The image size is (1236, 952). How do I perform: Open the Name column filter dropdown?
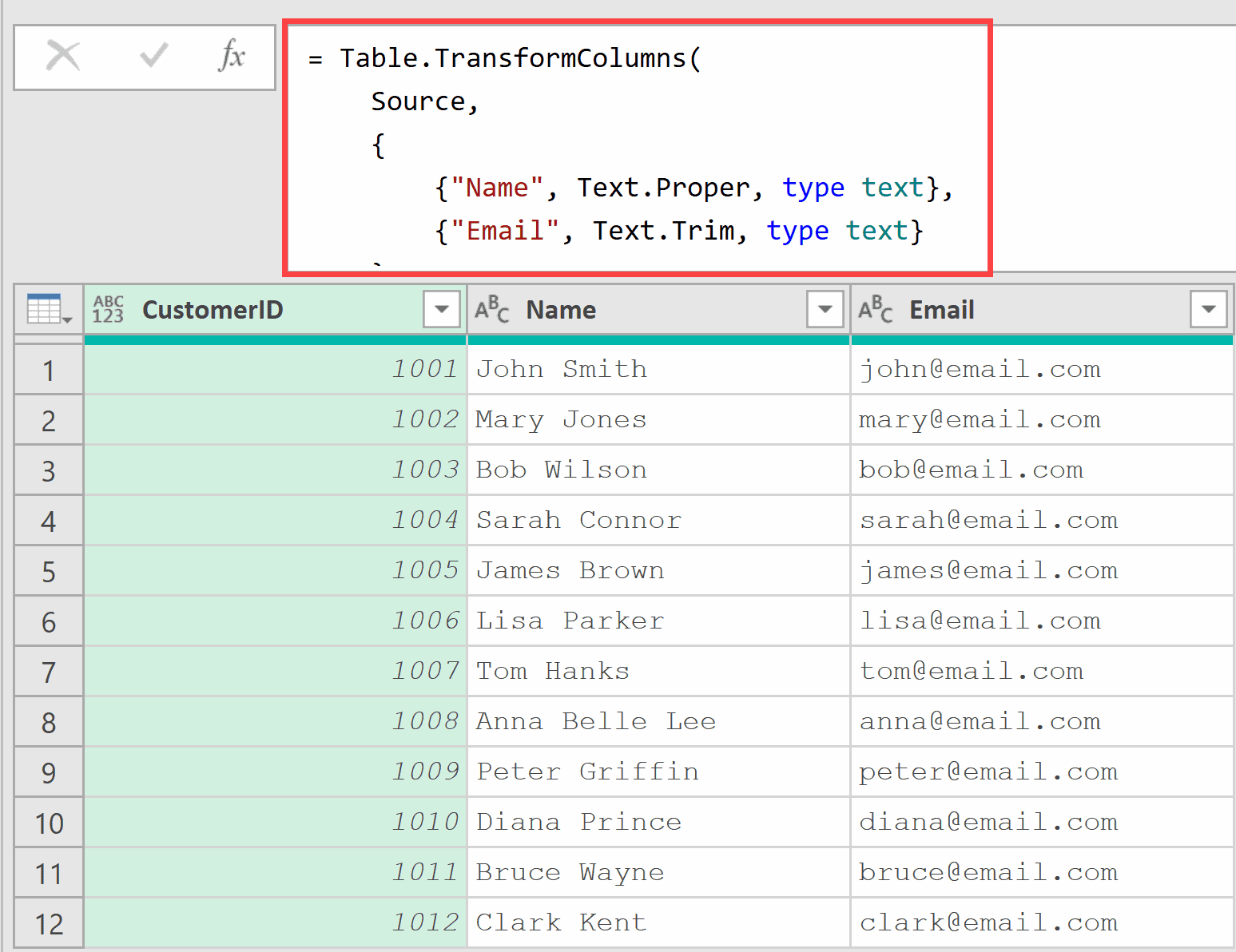pos(825,309)
